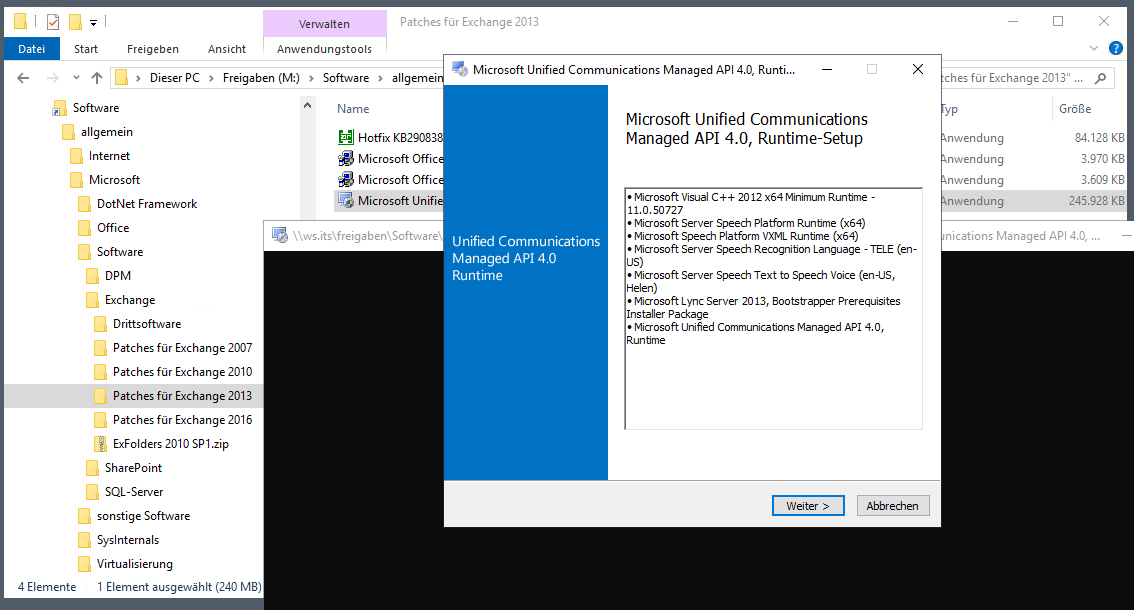The image size is (1134, 610).
Task: Click Weiter to continue the setup
Action: [x=808, y=506]
